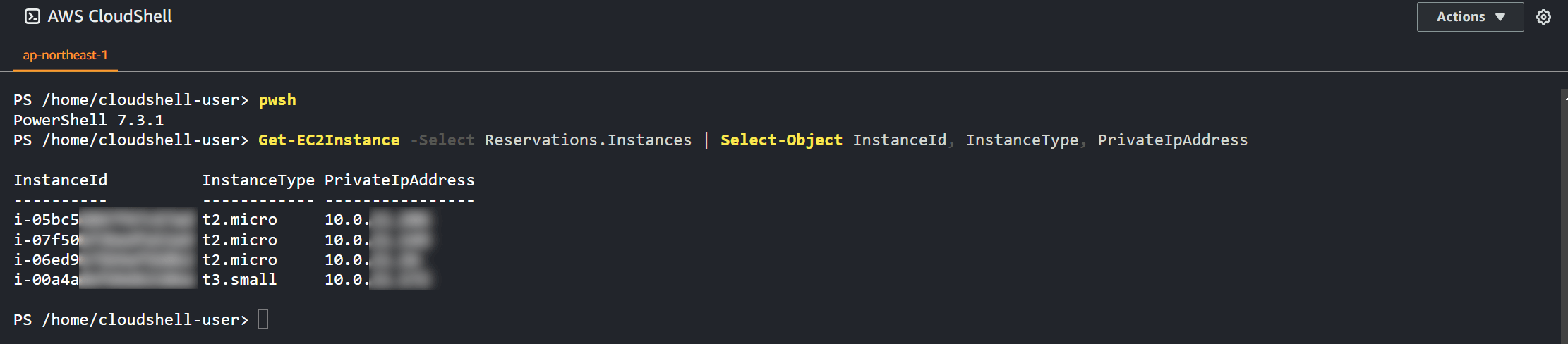This screenshot has width=1568, height=344.
Task: Click the i-06ed9 instance row
Action: [x=223, y=259]
